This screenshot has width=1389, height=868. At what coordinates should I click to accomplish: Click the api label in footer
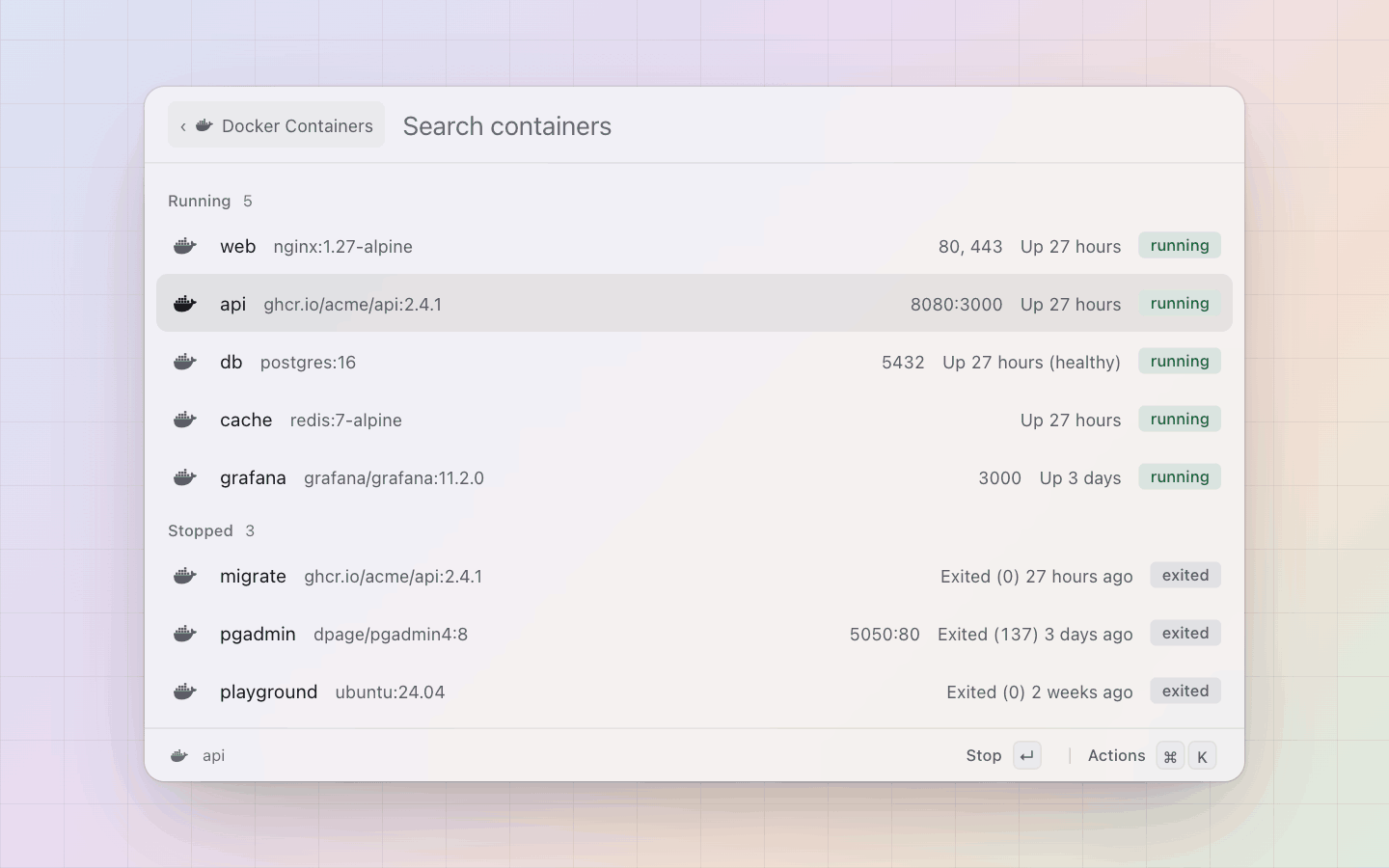pos(213,755)
